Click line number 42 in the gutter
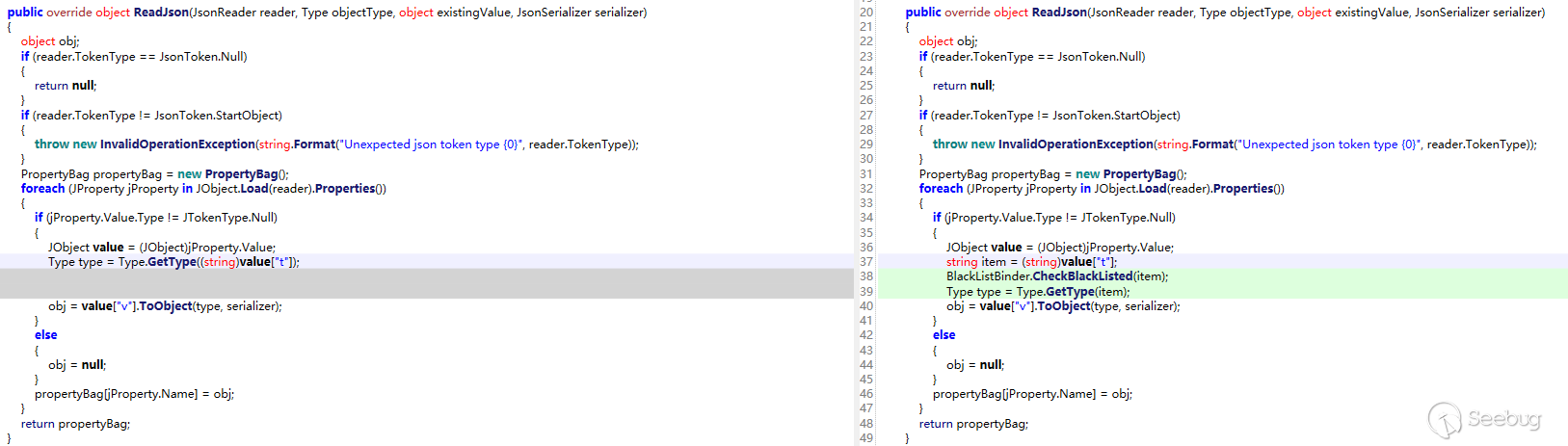Image resolution: width=1568 pixels, height=446 pixels. pos(865,335)
